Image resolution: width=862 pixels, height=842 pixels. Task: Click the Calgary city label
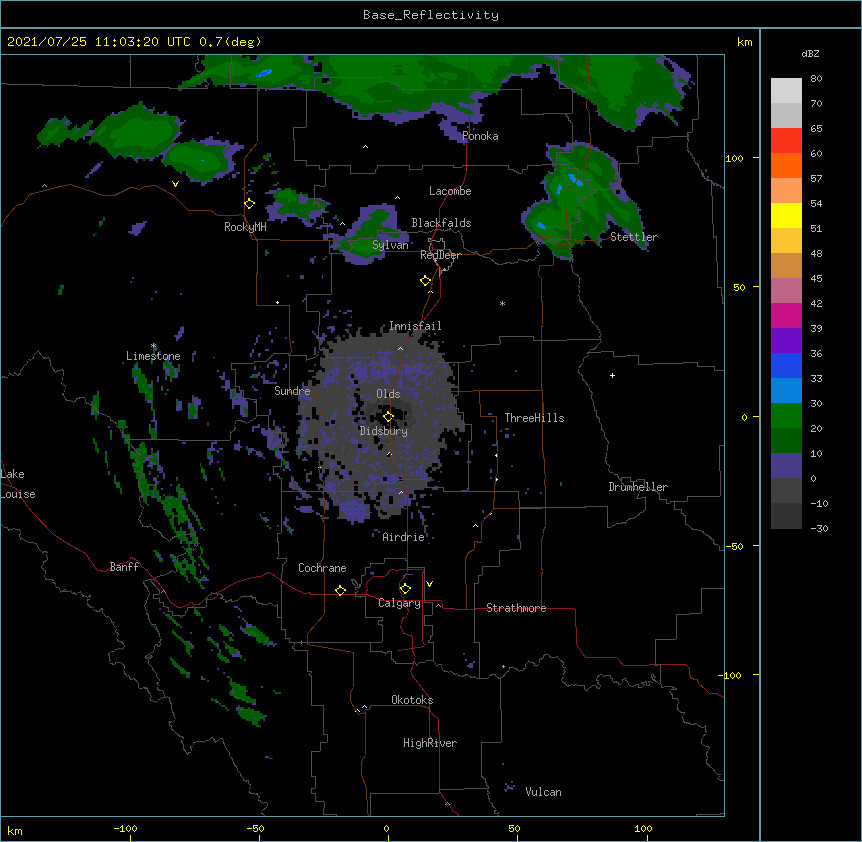click(399, 603)
